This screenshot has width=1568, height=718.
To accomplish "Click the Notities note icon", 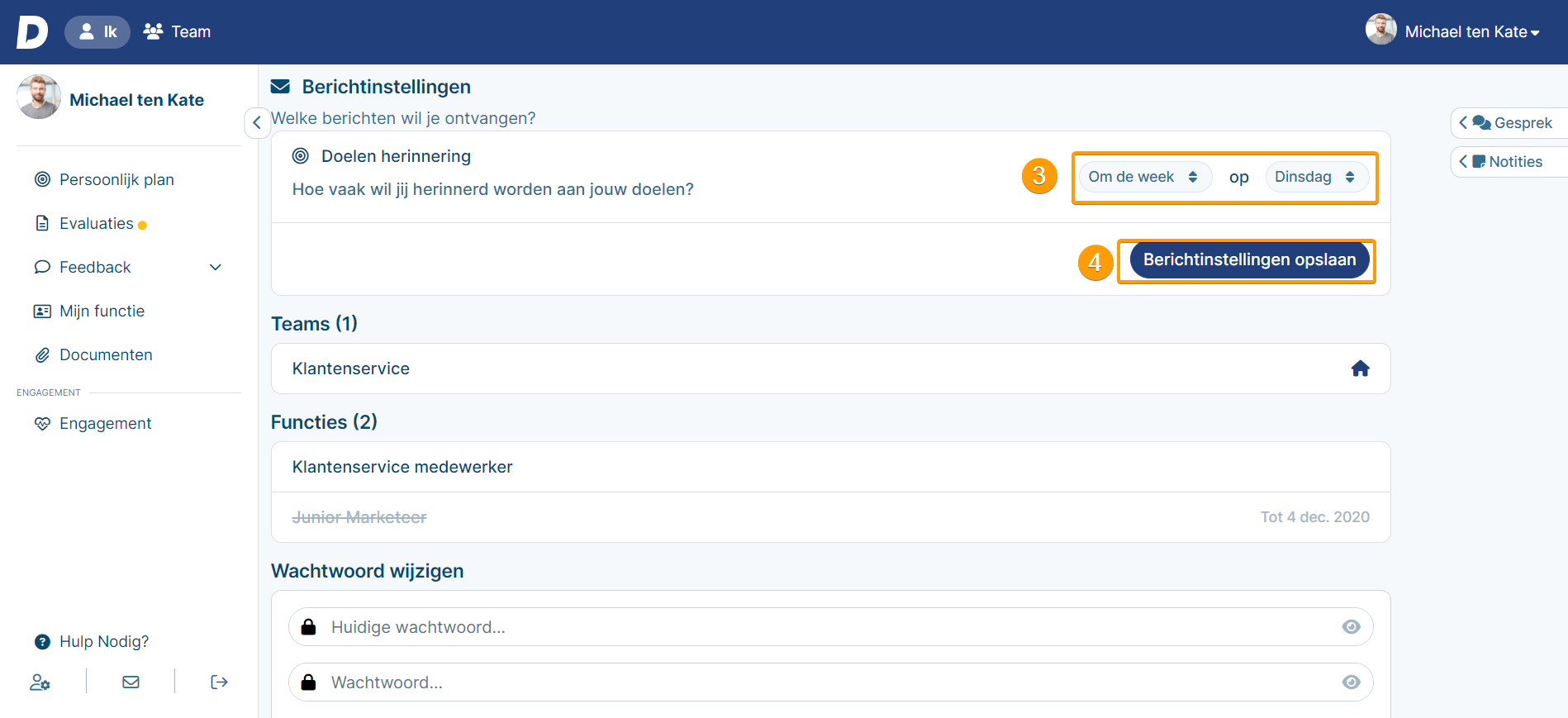I will click(x=1479, y=162).
